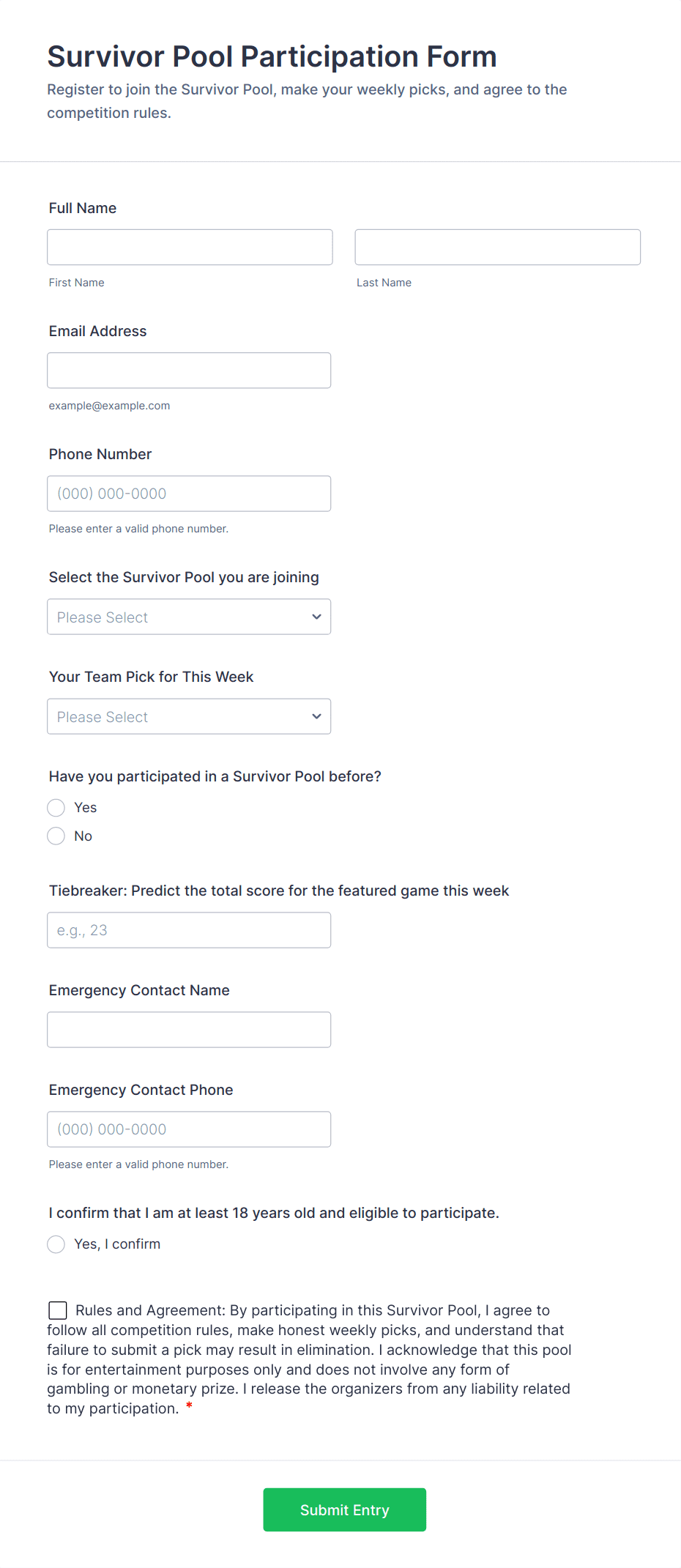Click the Rules and Agreement text paragraph
The image size is (681, 1568).
tap(308, 1359)
